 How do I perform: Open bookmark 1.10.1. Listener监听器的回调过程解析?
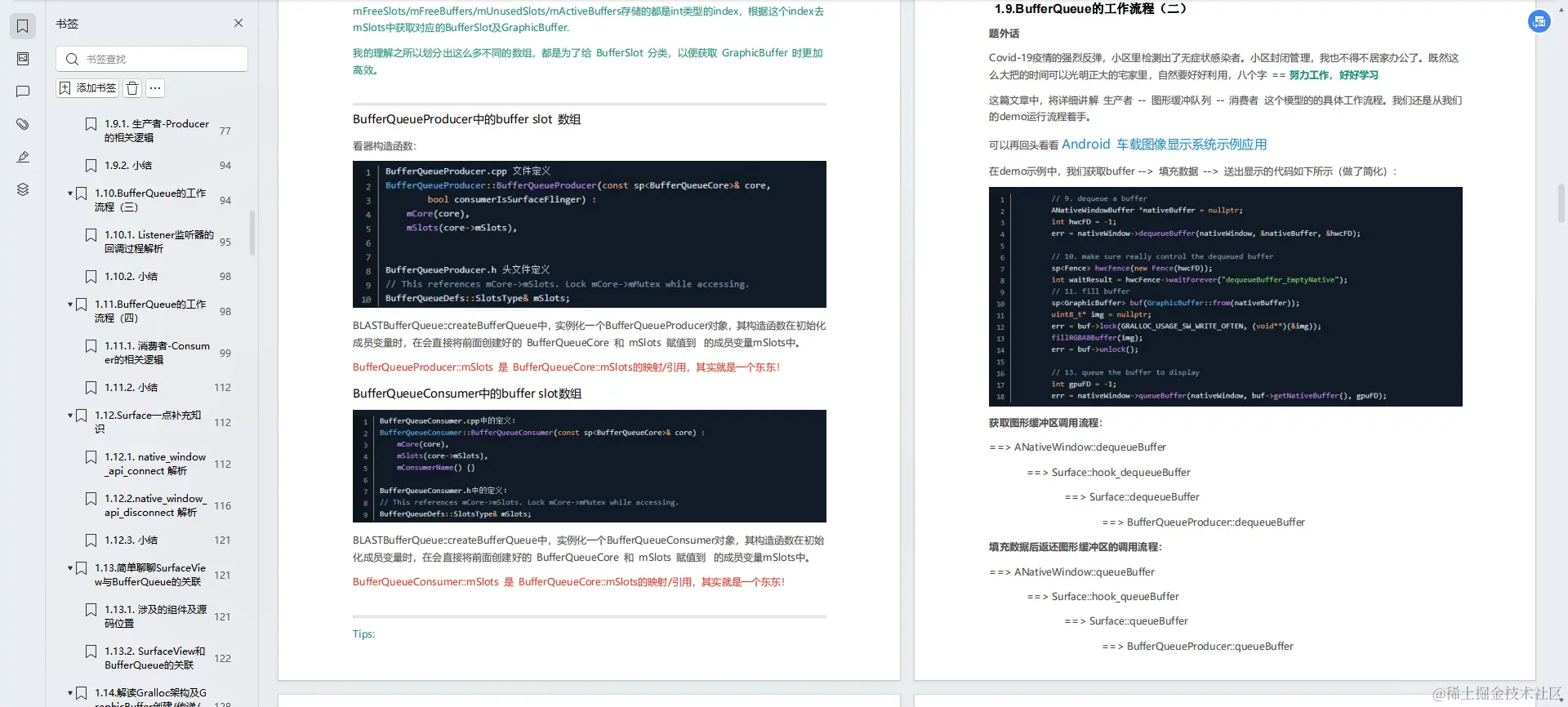tap(159, 242)
